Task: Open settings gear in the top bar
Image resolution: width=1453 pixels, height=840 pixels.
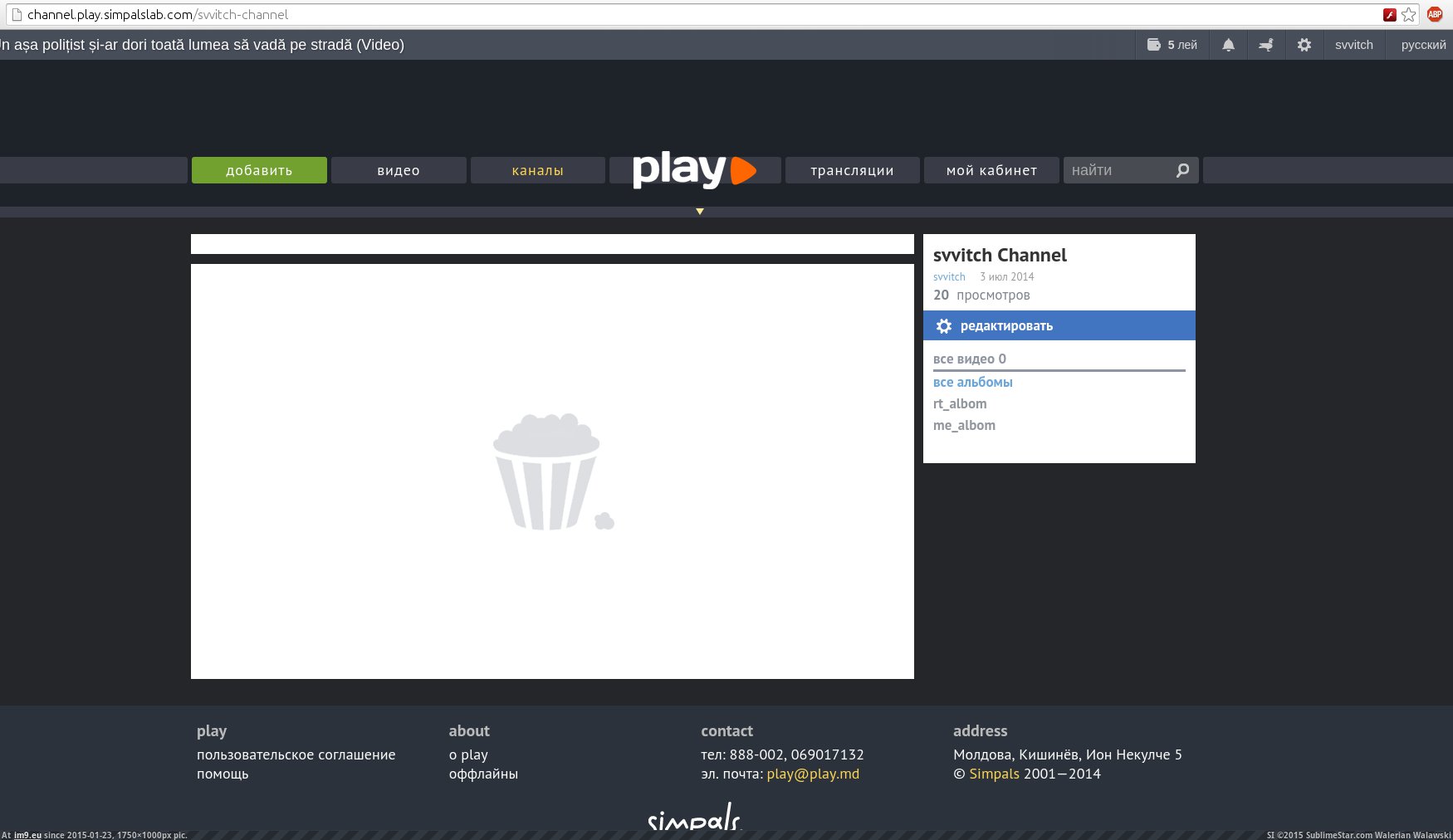Action: click(x=1304, y=45)
